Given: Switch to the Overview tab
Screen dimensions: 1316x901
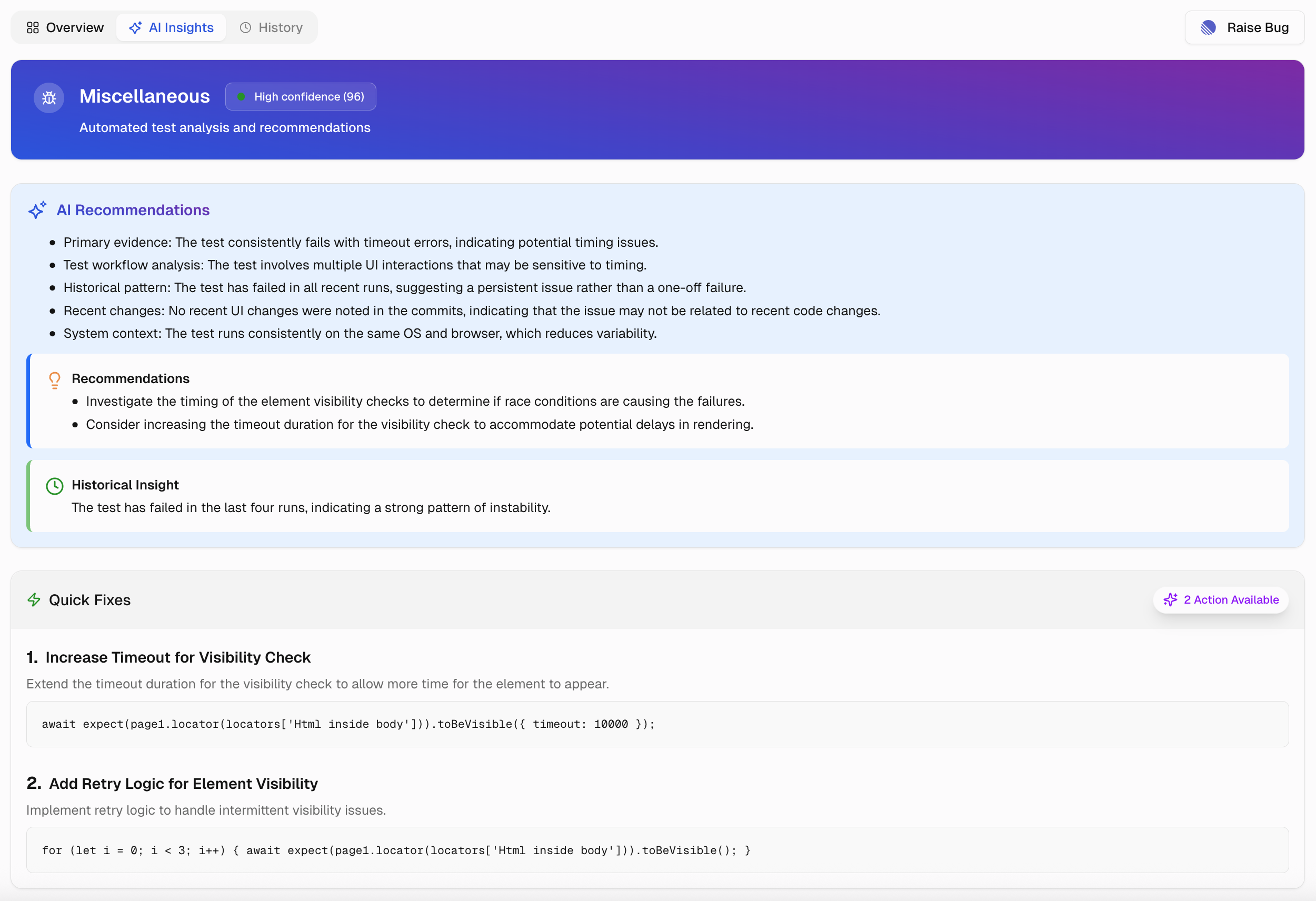Looking at the screenshot, I should click(x=65, y=28).
